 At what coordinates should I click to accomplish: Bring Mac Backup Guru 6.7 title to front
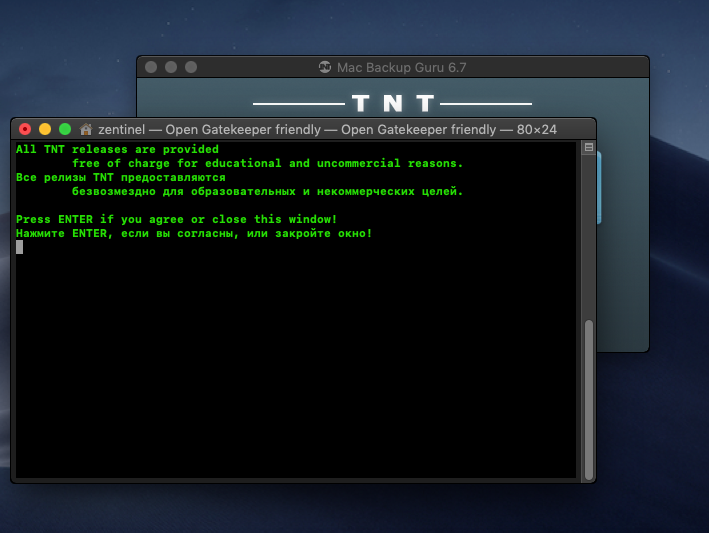click(400, 67)
